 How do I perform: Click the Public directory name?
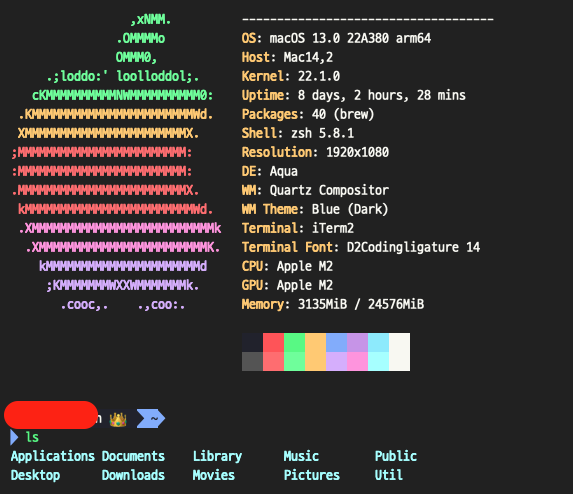coord(396,456)
